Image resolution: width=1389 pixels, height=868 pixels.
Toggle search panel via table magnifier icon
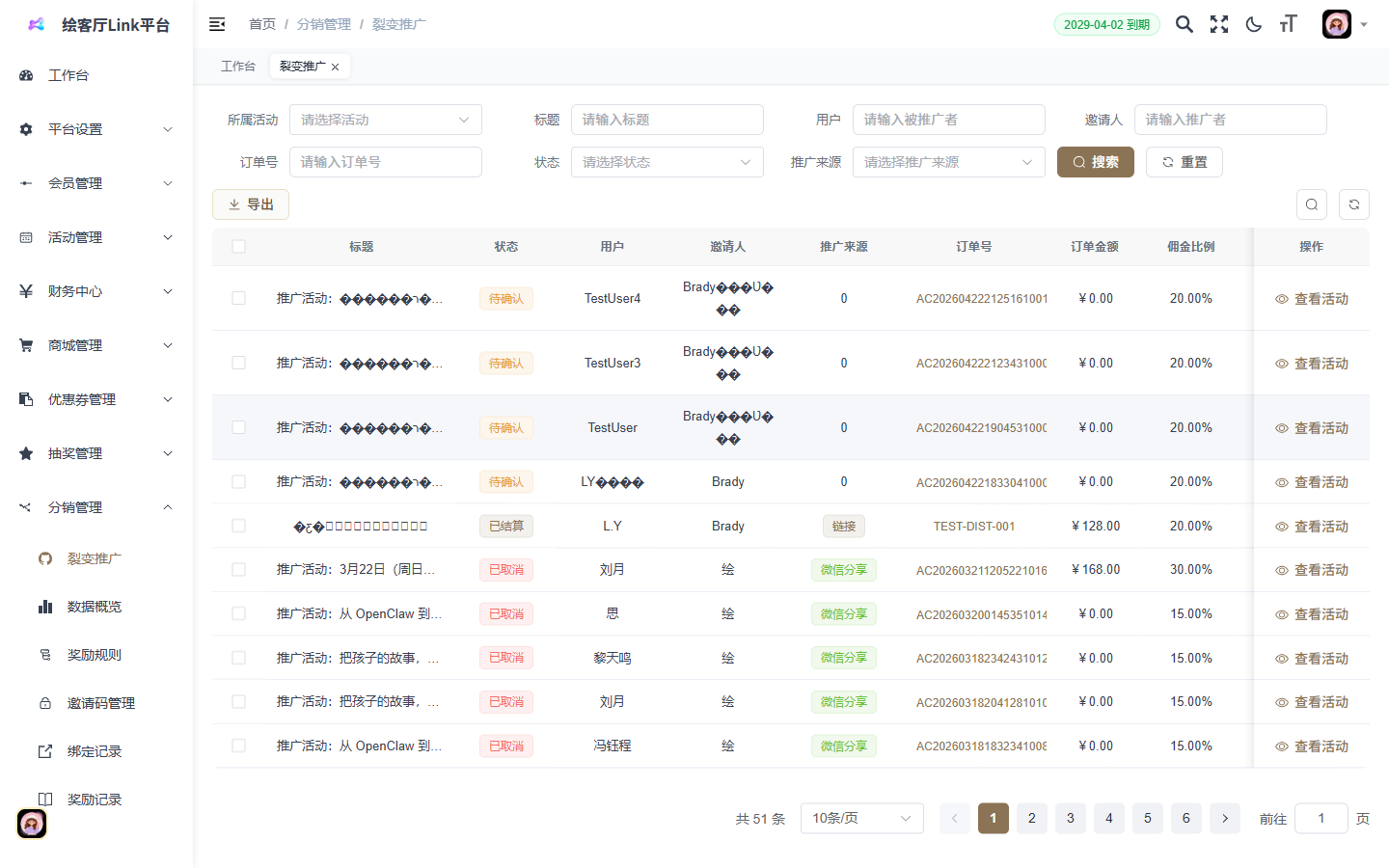point(1312,204)
